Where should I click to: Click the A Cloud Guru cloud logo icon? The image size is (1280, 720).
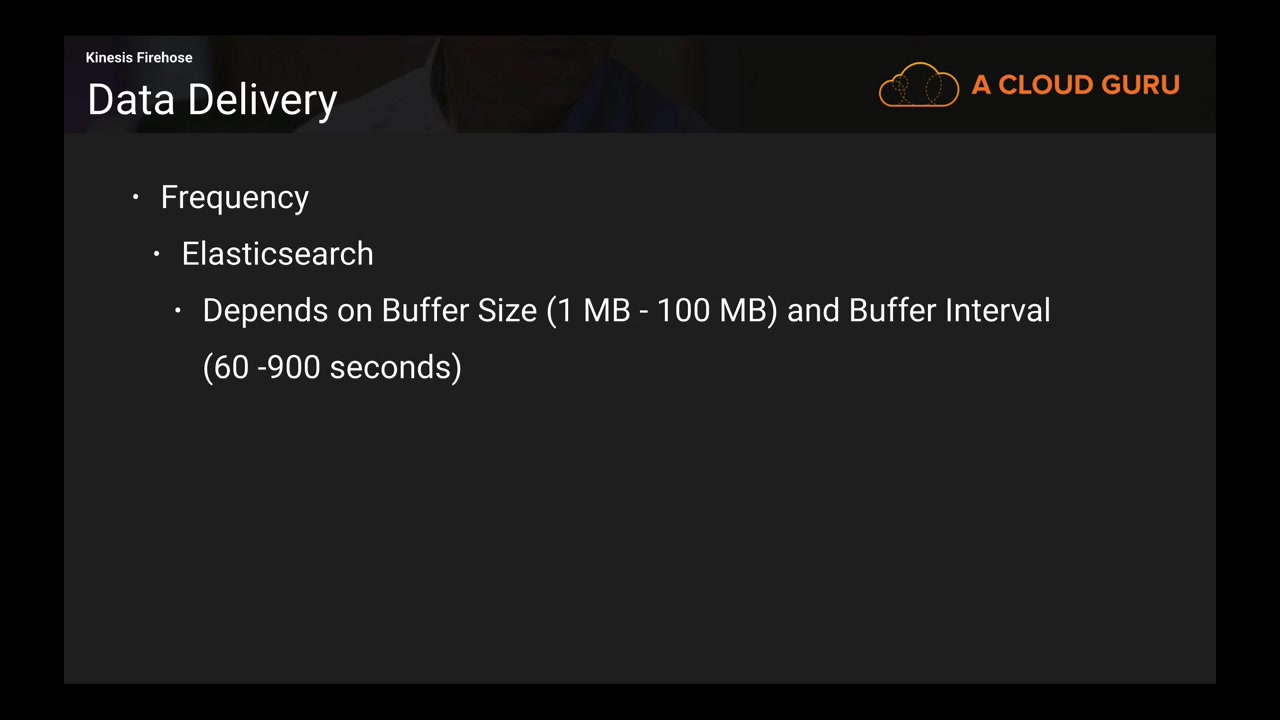(918, 85)
